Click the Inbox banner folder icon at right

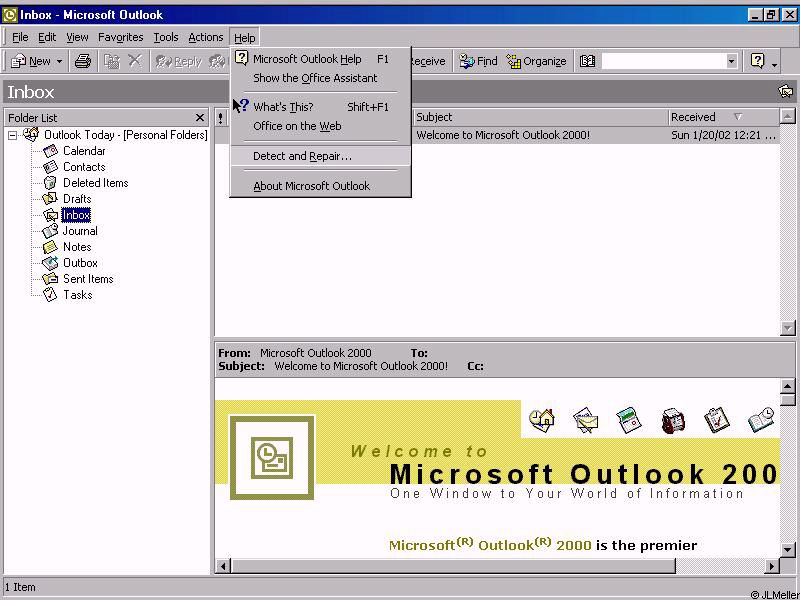click(x=786, y=92)
